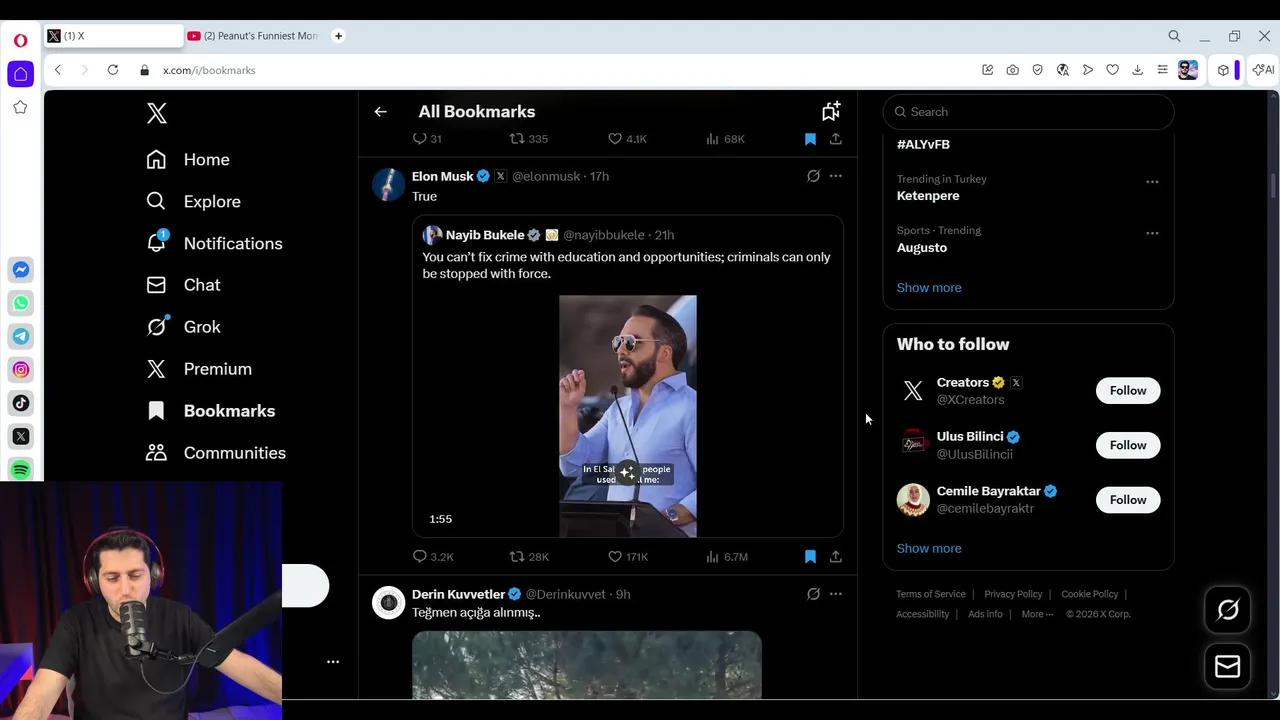Like Elon Musk's post with 171K
The width and height of the screenshot is (1280, 720).
tap(628, 556)
